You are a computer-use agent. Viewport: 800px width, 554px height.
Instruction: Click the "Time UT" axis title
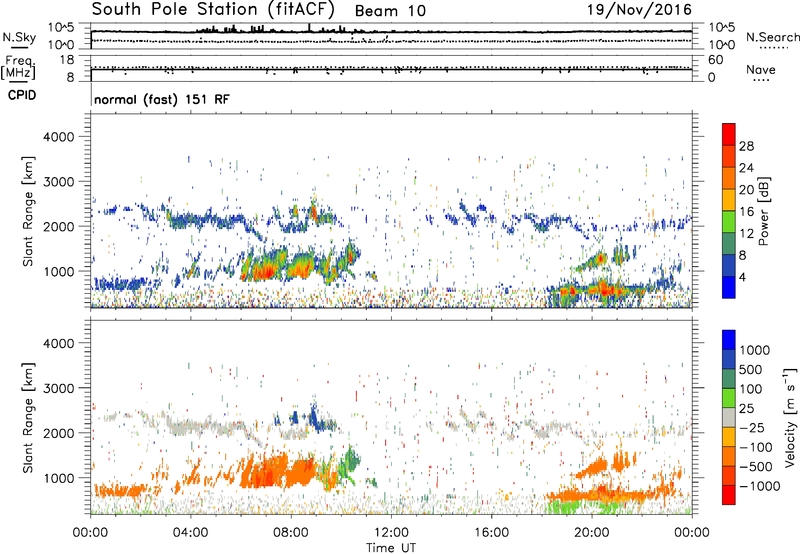point(391,548)
